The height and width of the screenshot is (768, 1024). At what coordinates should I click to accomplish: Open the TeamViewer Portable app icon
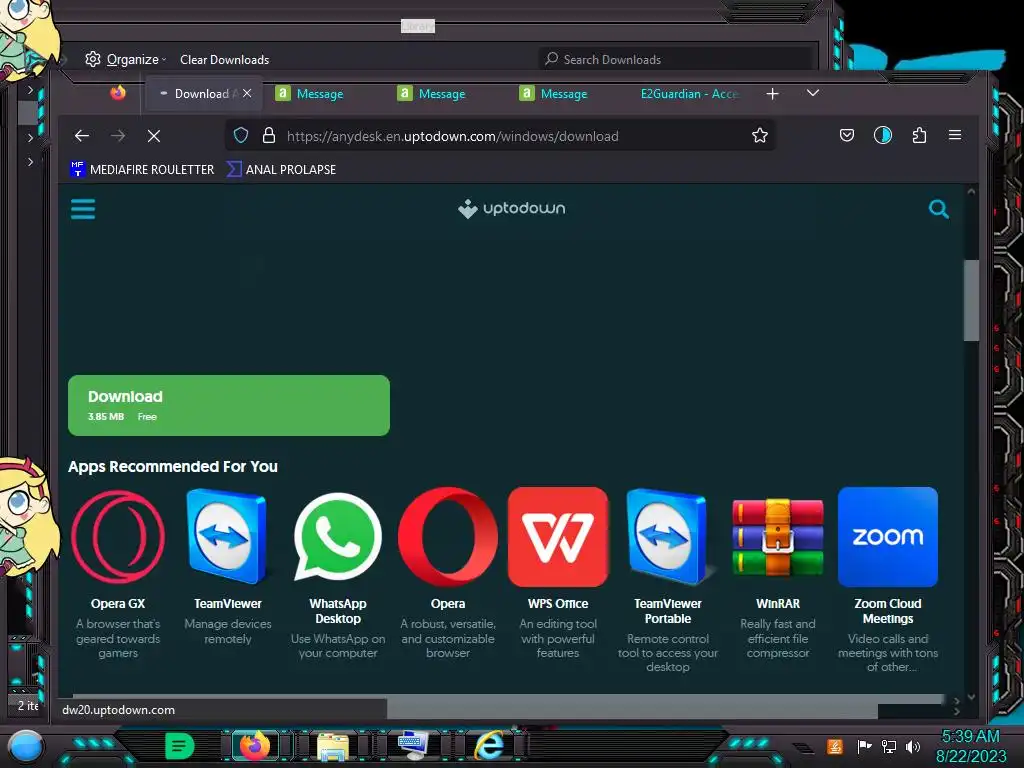[x=667, y=537]
